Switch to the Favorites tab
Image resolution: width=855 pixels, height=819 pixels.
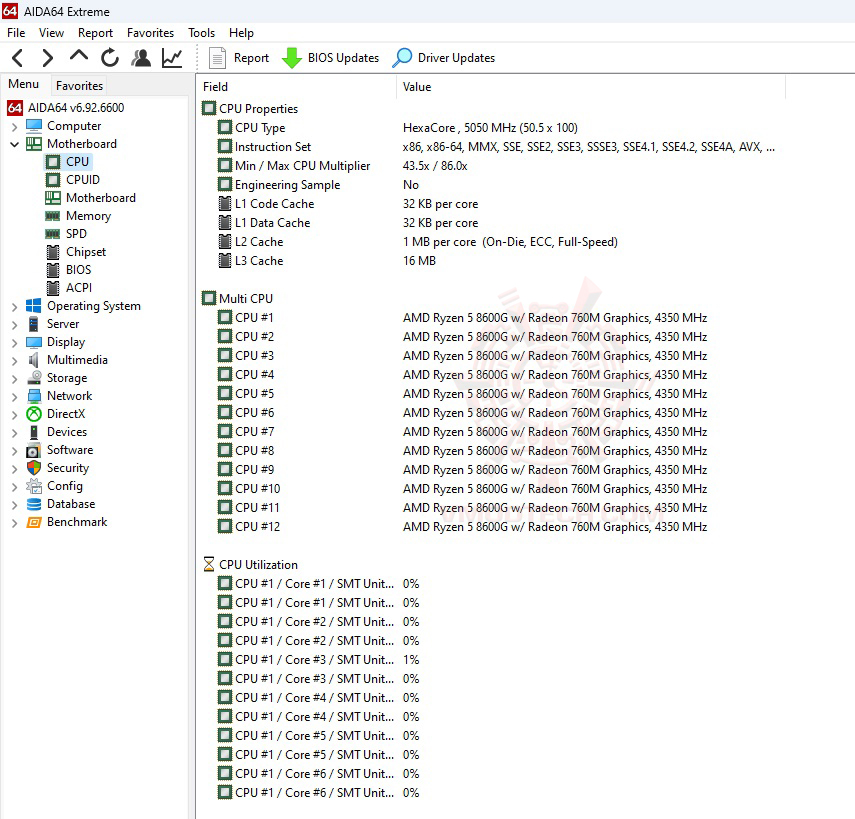click(x=79, y=86)
